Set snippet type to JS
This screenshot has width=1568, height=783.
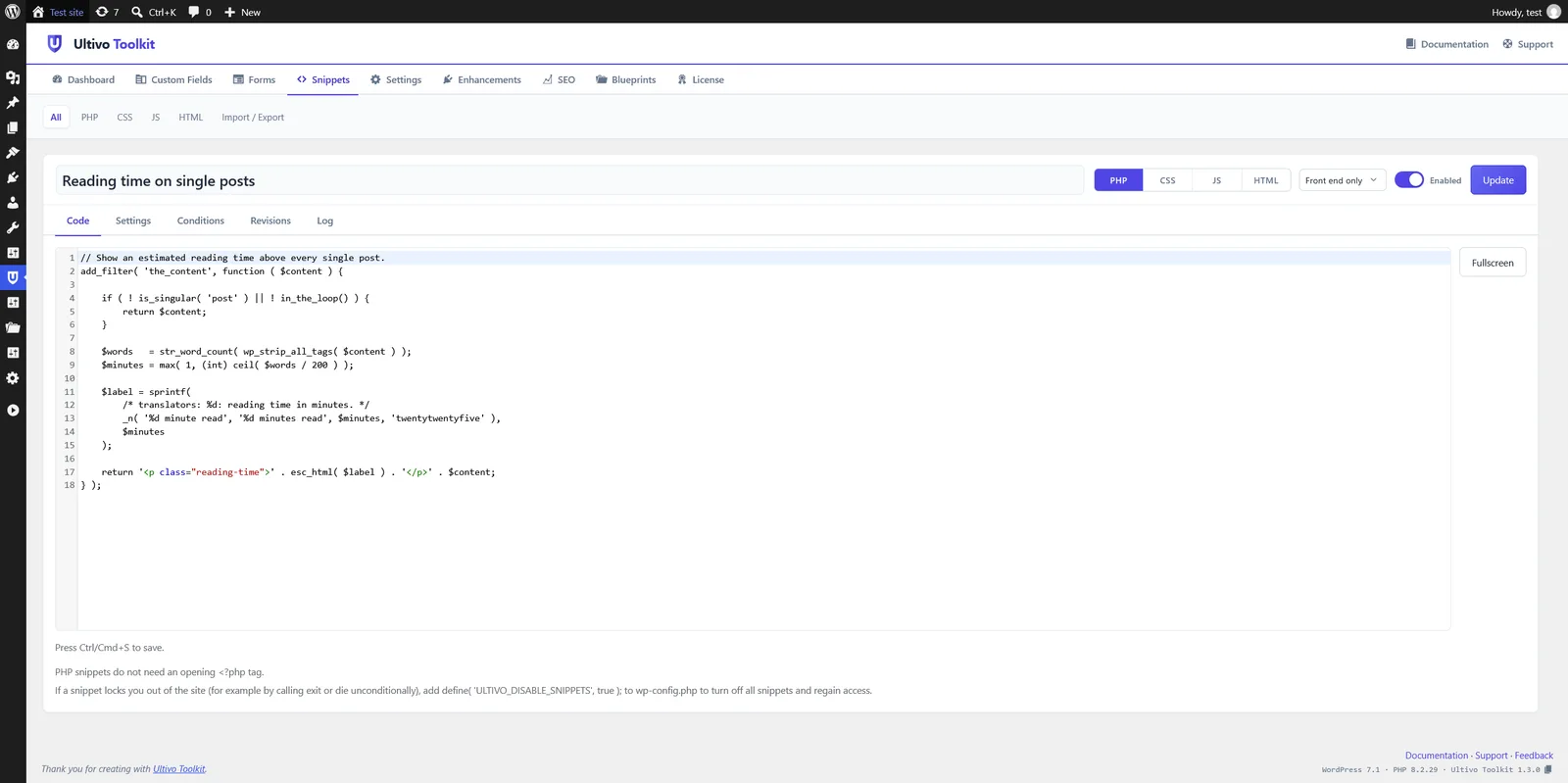[x=1216, y=180]
